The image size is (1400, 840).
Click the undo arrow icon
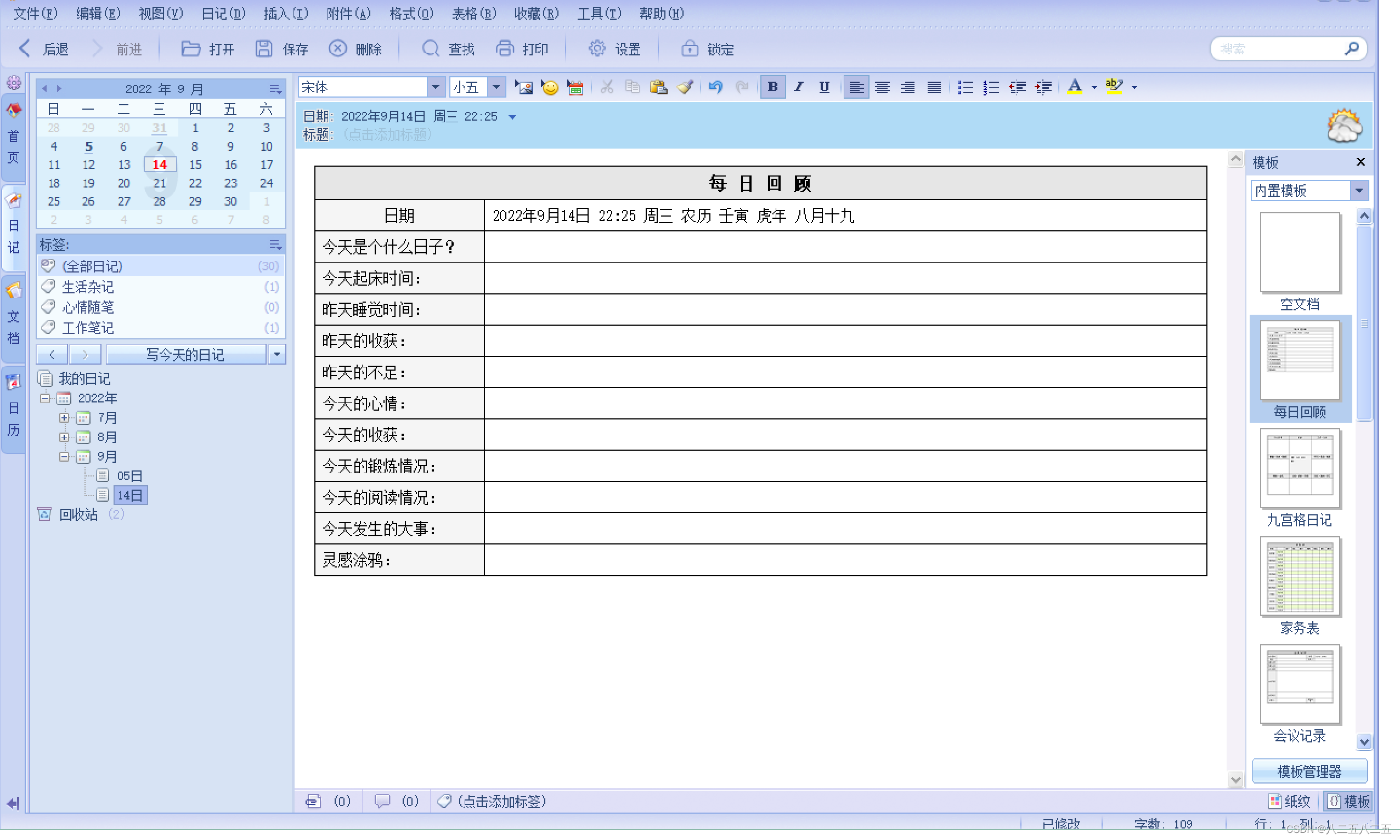click(x=715, y=87)
